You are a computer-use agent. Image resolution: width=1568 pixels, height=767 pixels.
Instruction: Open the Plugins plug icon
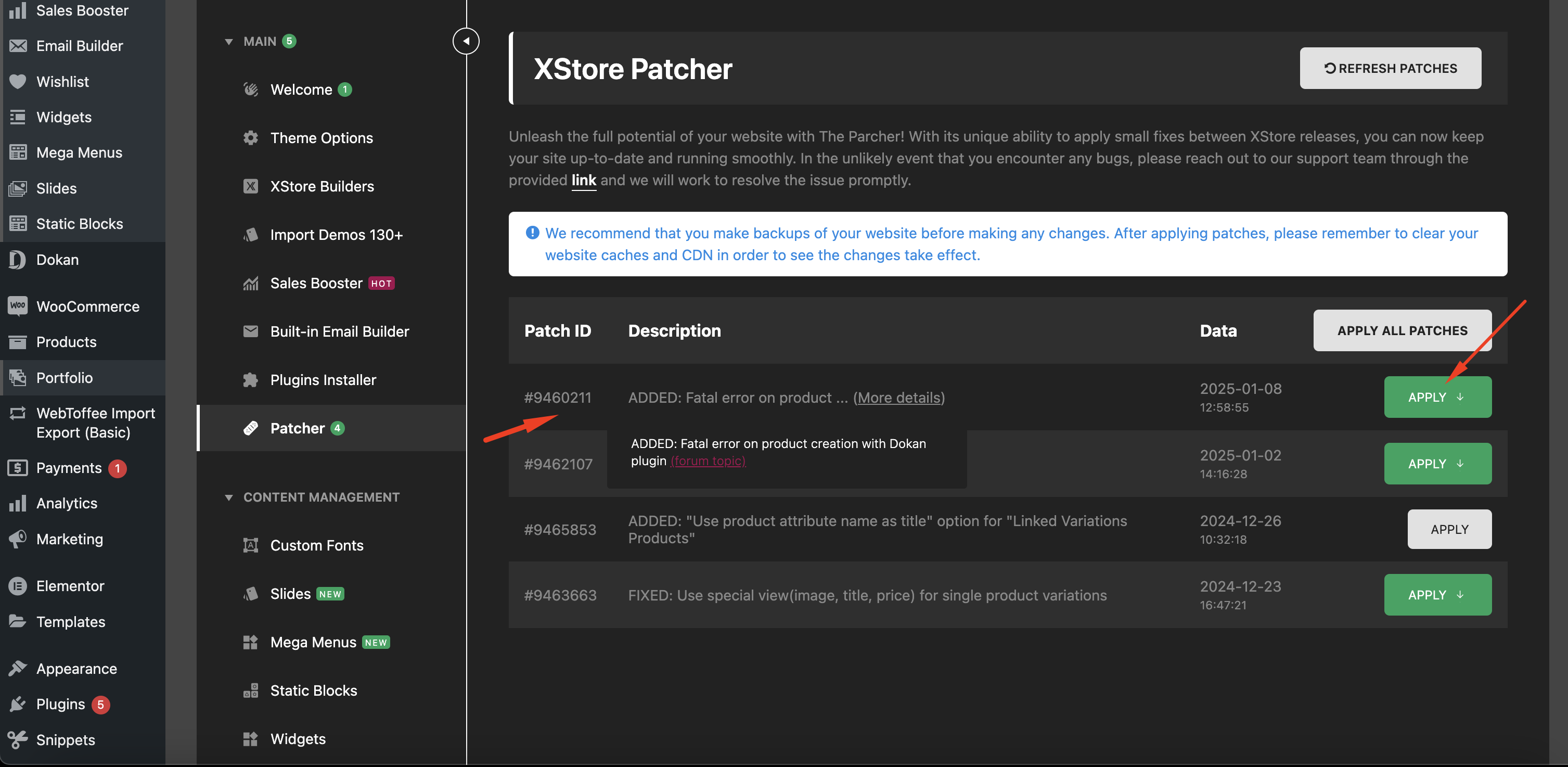point(18,704)
